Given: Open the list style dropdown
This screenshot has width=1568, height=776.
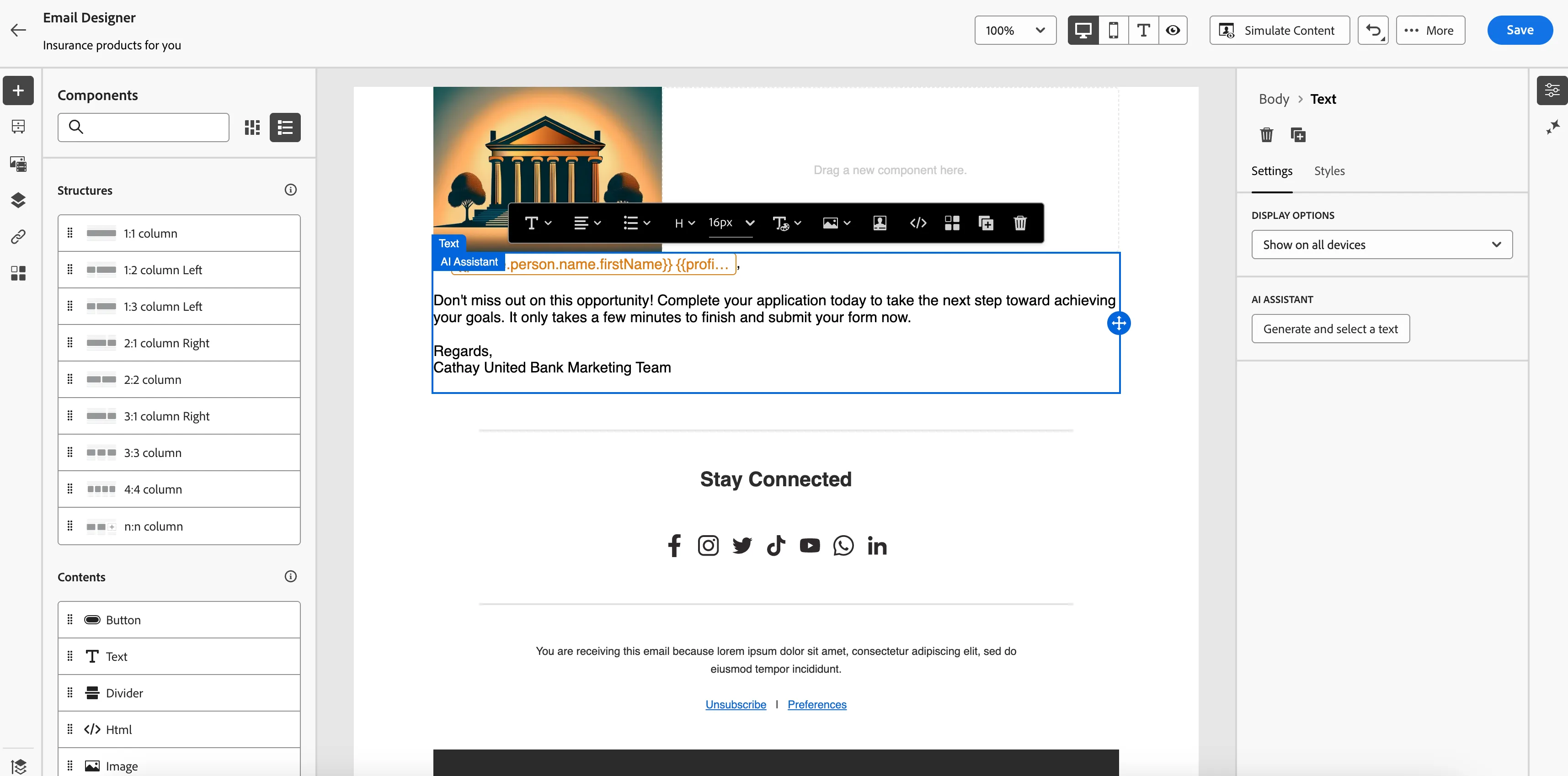Looking at the screenshot, I should click(637, 223).
